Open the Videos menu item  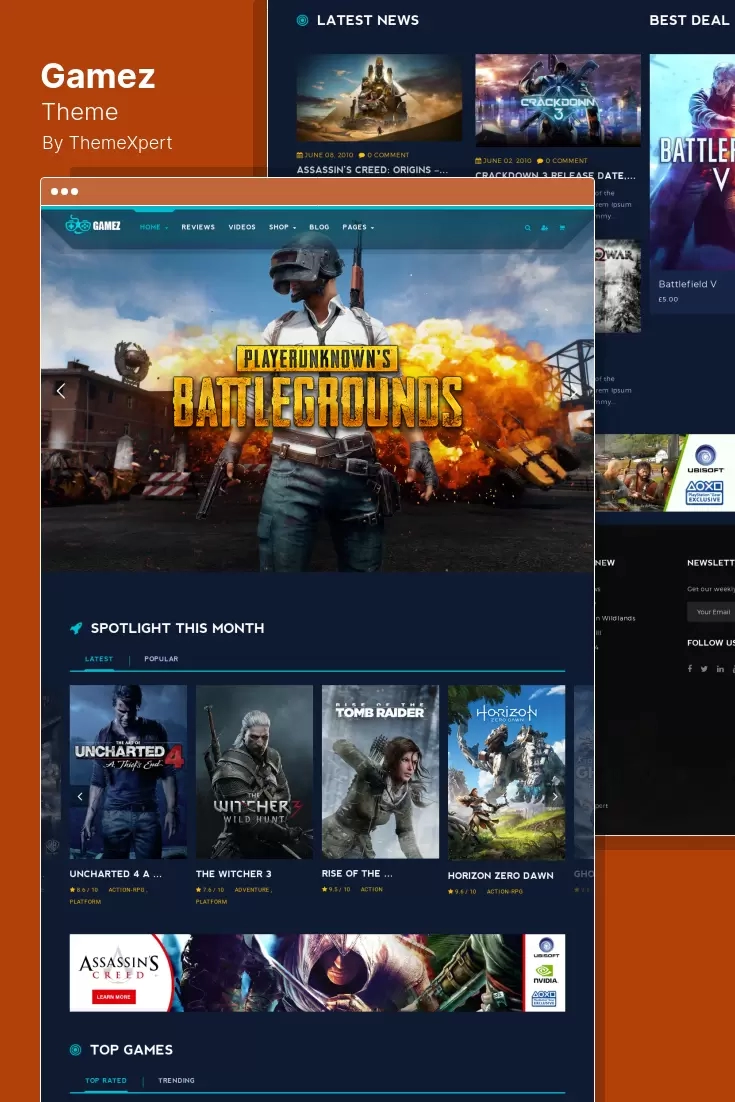click(x=242, y=227)
